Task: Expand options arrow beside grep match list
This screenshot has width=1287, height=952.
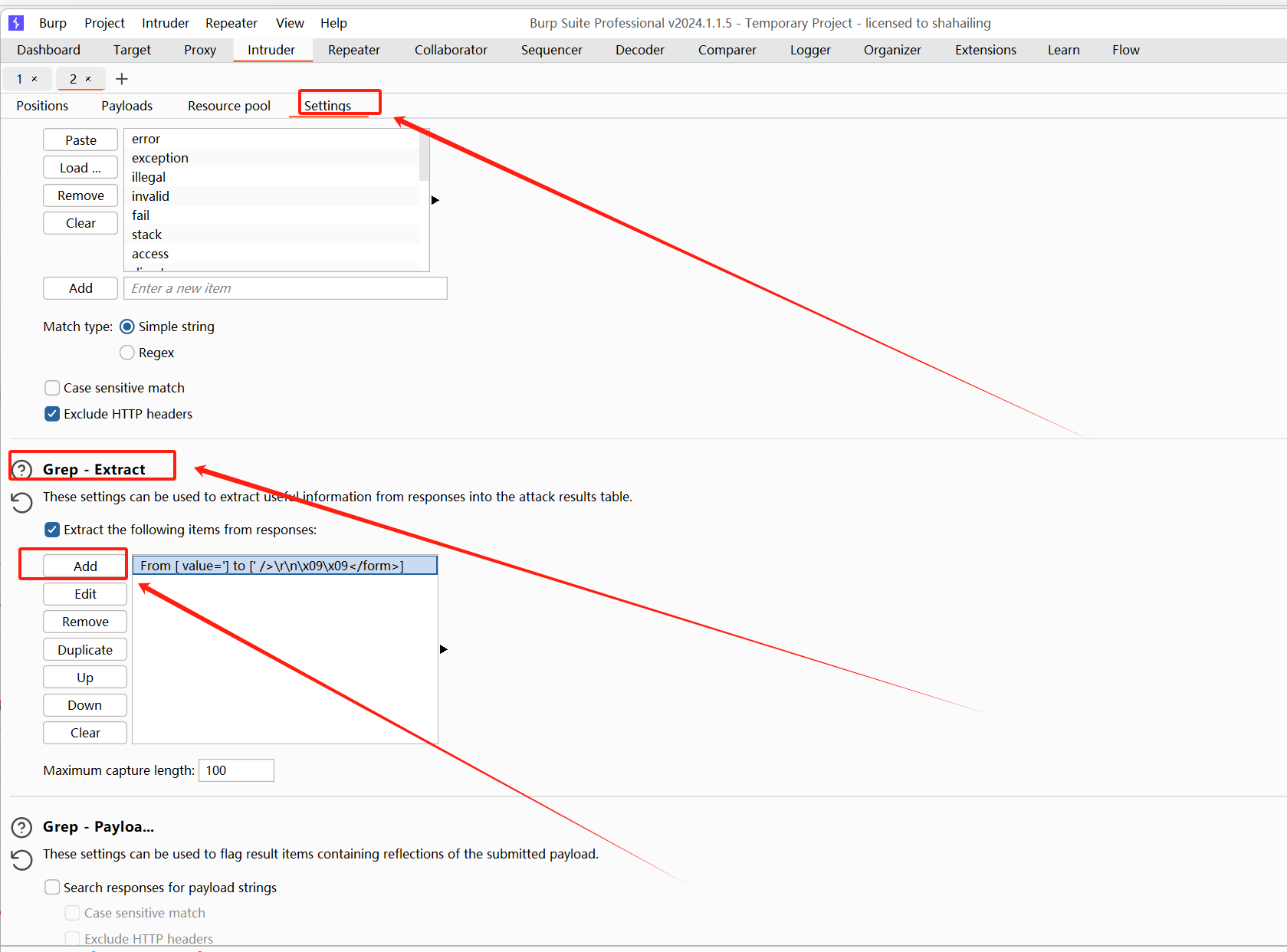Action: (x=435, y=200)
